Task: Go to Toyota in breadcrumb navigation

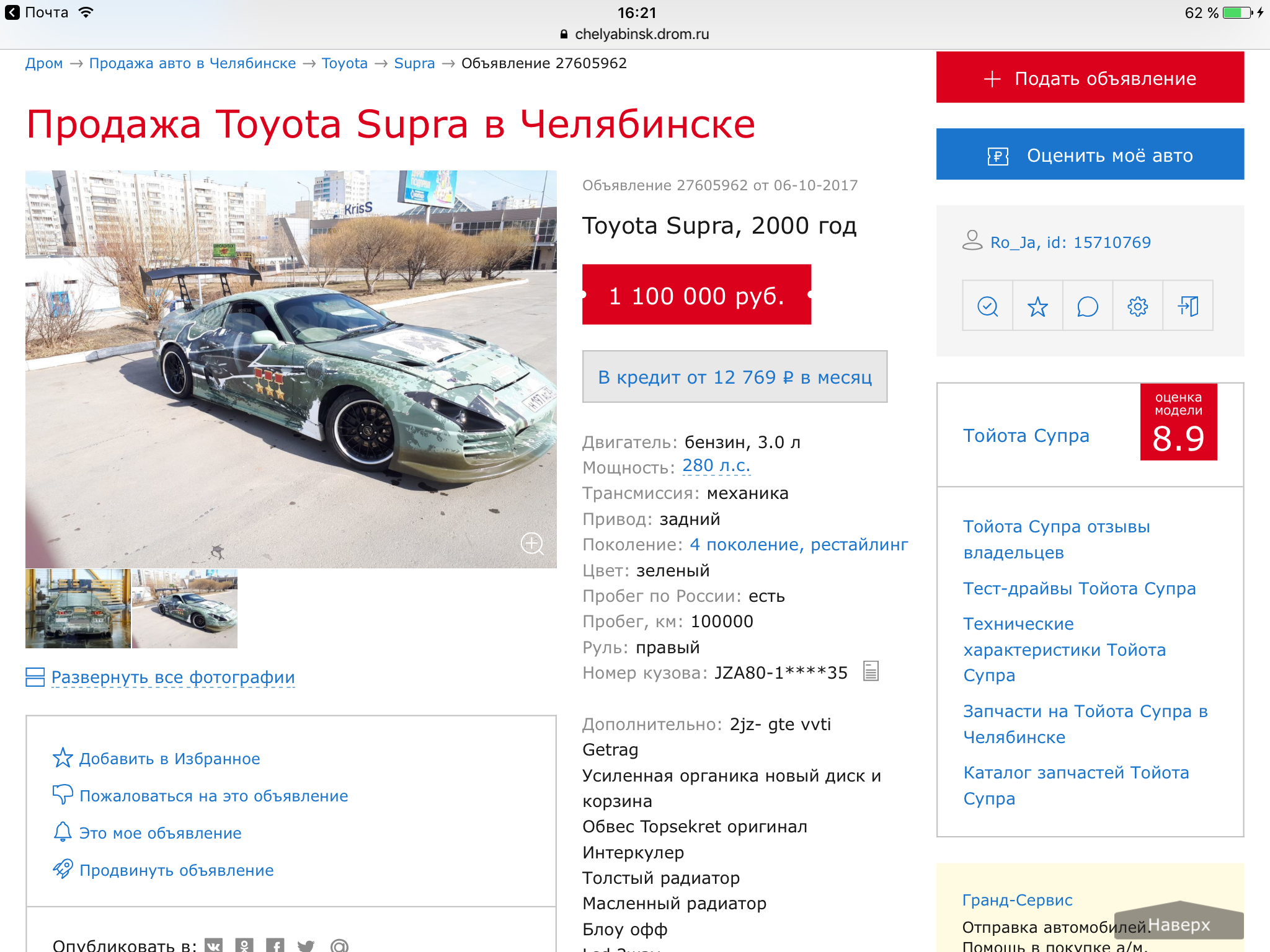Action: point(345,63)
